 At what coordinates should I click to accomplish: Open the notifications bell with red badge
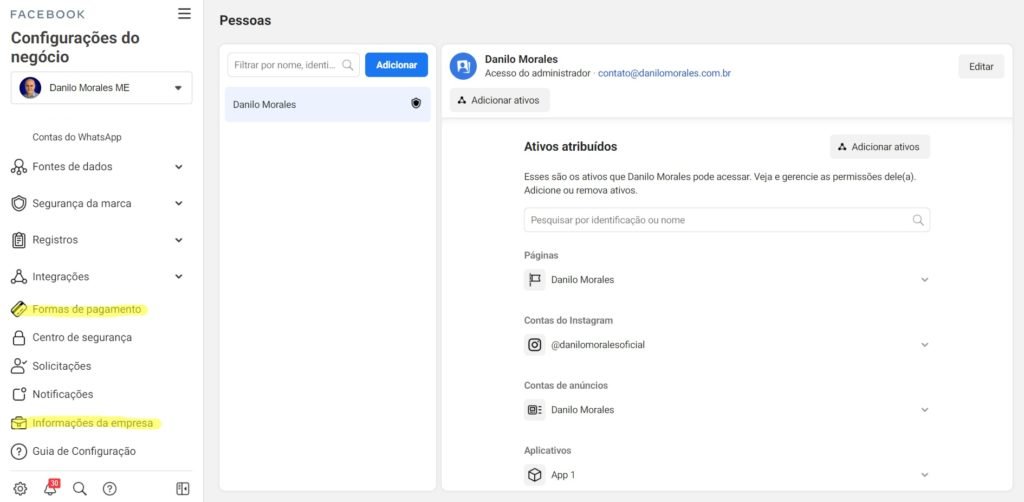[50, 489]
